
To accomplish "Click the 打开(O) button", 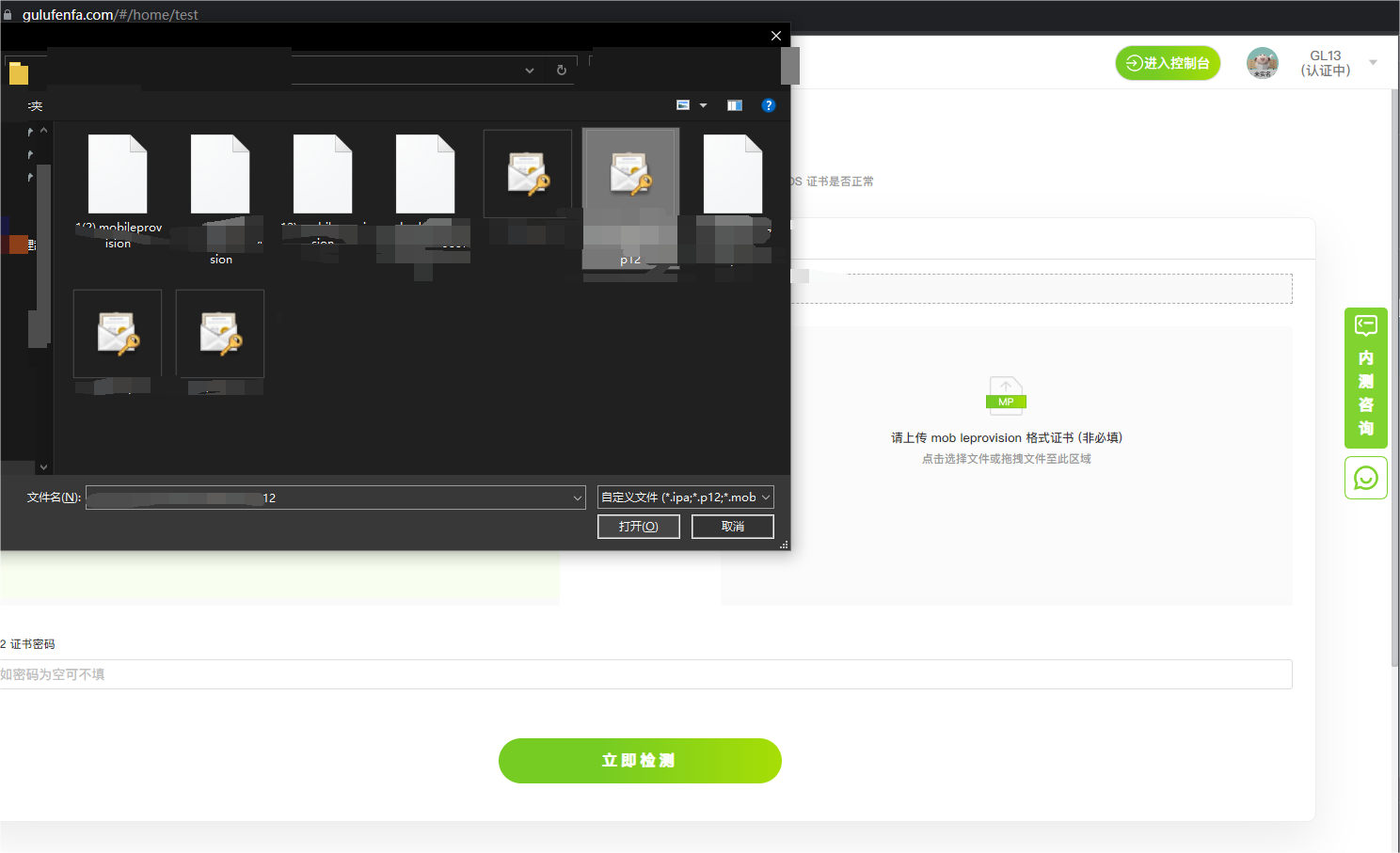I will point(639,527).
